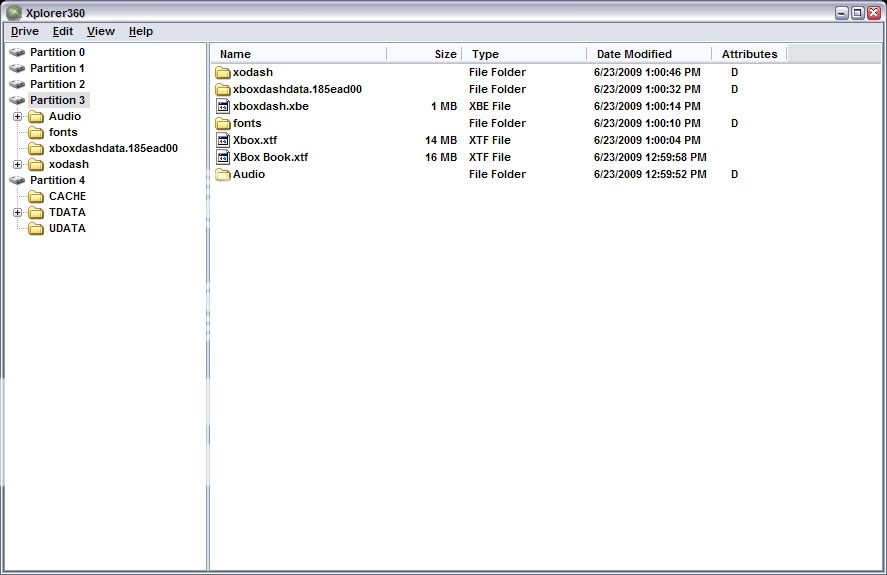This screenshot has height=575, width=887.
Task: Click the CACHE folder icon
Action: click(x=36, y=196)
